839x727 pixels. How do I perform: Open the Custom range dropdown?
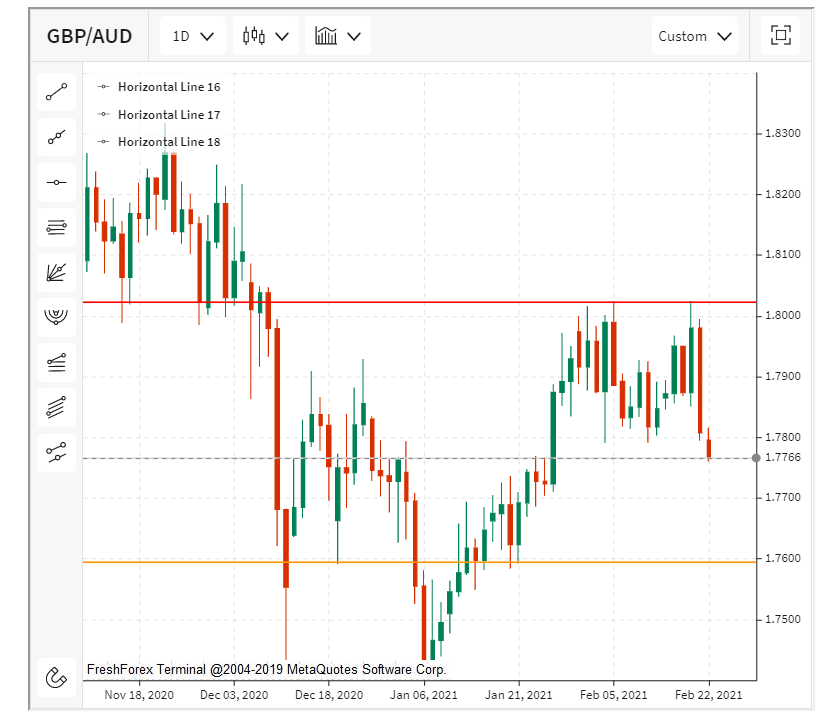coord(695,36)
